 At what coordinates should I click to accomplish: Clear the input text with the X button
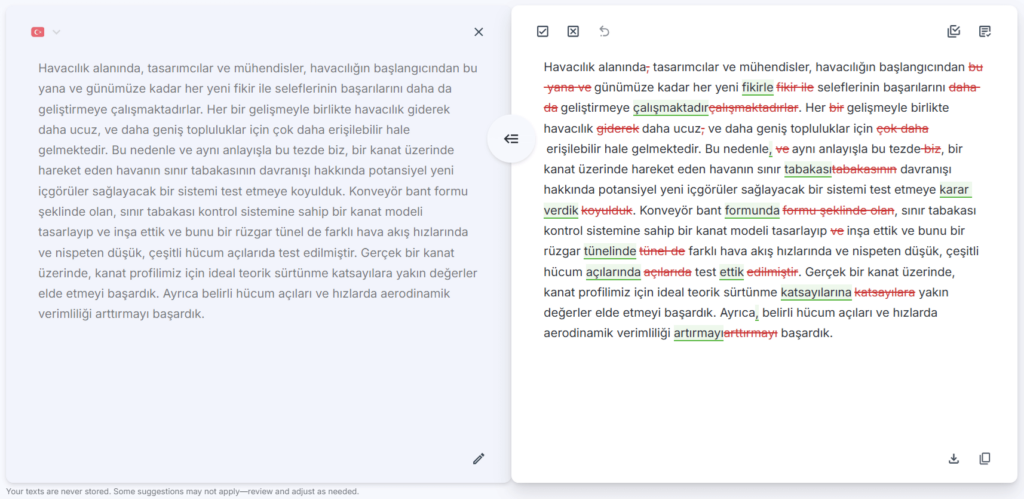click(x=478, y=32)
